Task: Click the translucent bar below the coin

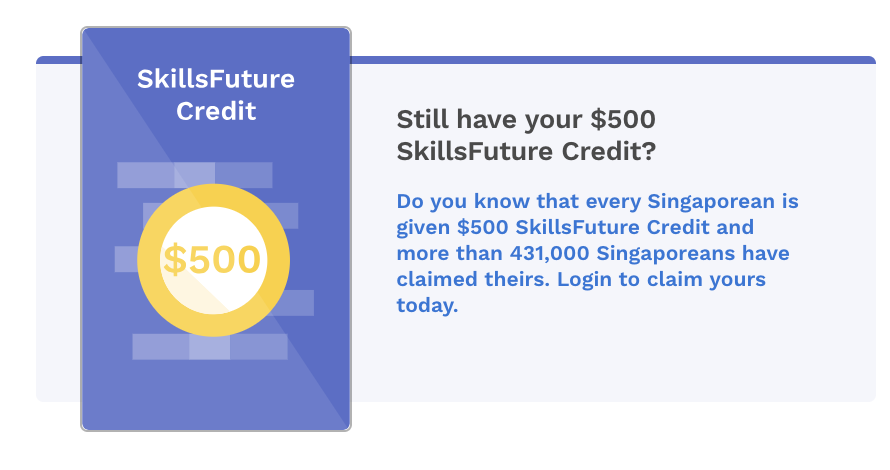Action: point(210,347)
